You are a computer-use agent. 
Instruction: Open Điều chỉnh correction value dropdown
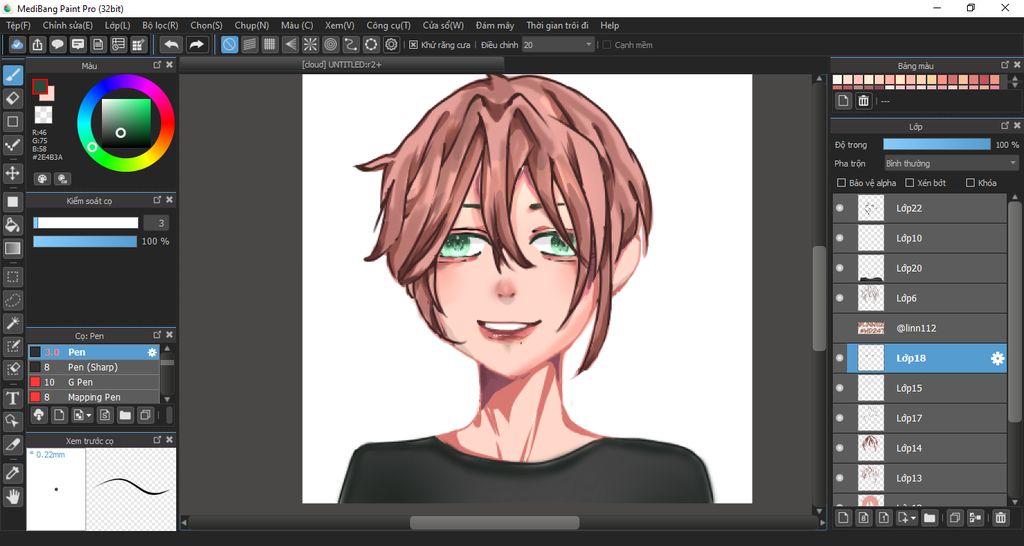click(558, 44)
